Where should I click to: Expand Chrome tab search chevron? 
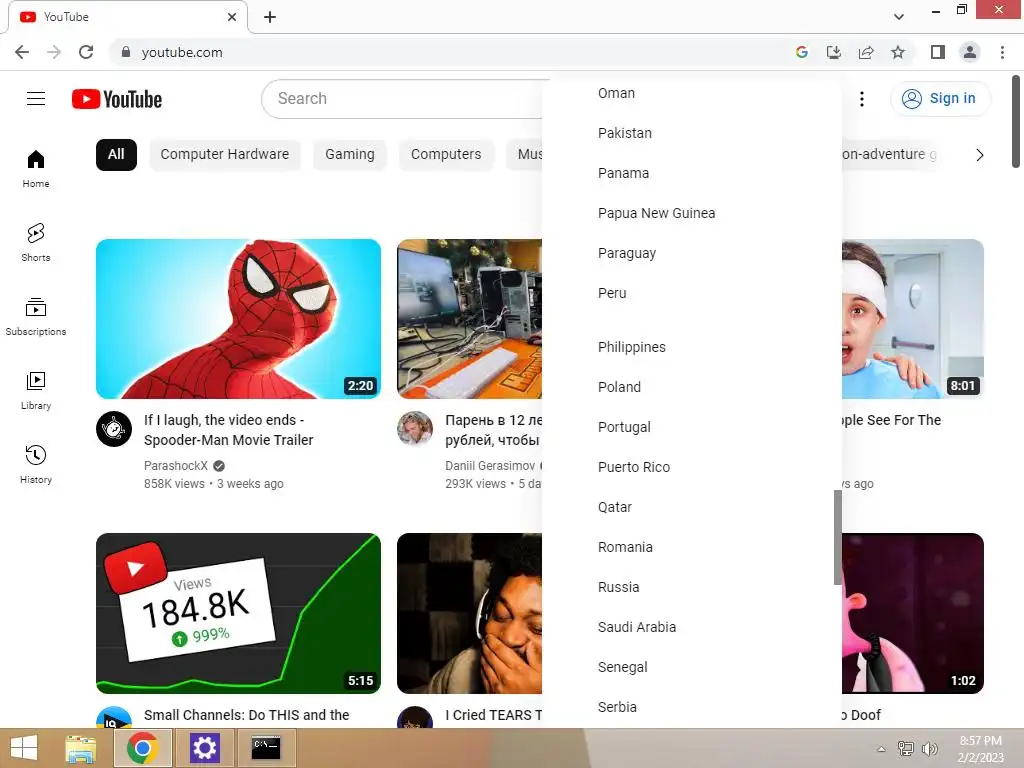click(x=899, y=17)
